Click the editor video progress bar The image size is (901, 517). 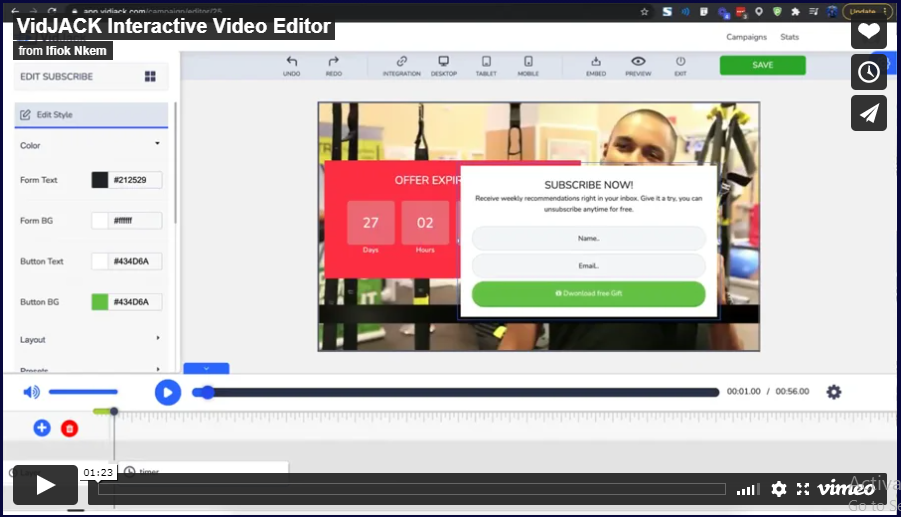(456, 392)
